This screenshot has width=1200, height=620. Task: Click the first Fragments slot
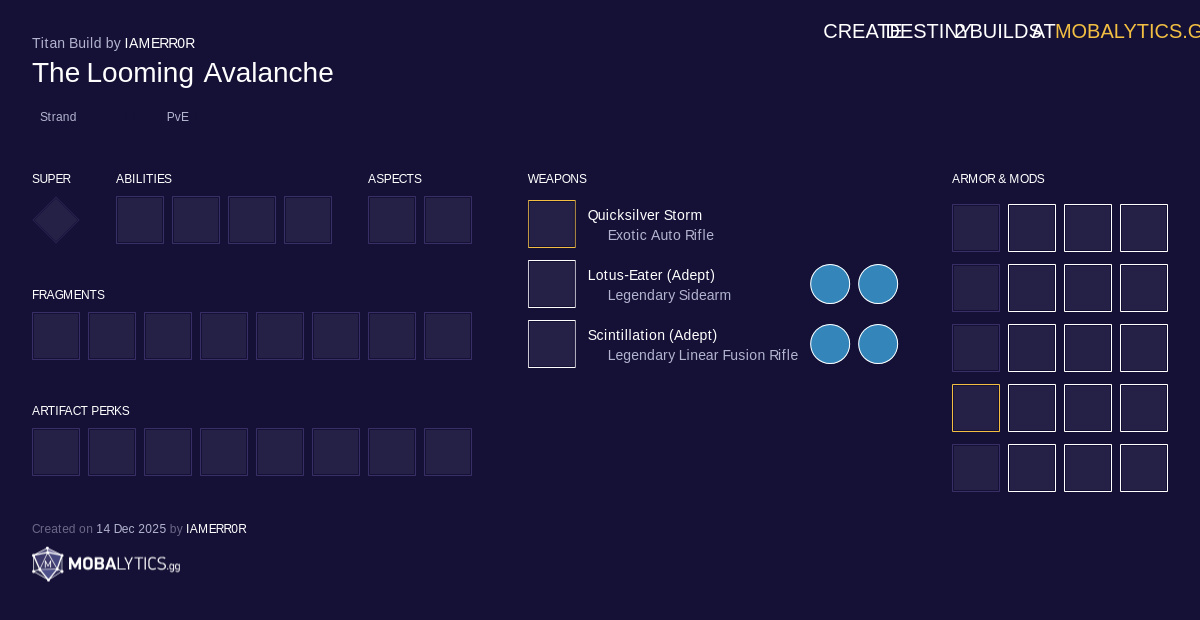click(x=56, y=336)
